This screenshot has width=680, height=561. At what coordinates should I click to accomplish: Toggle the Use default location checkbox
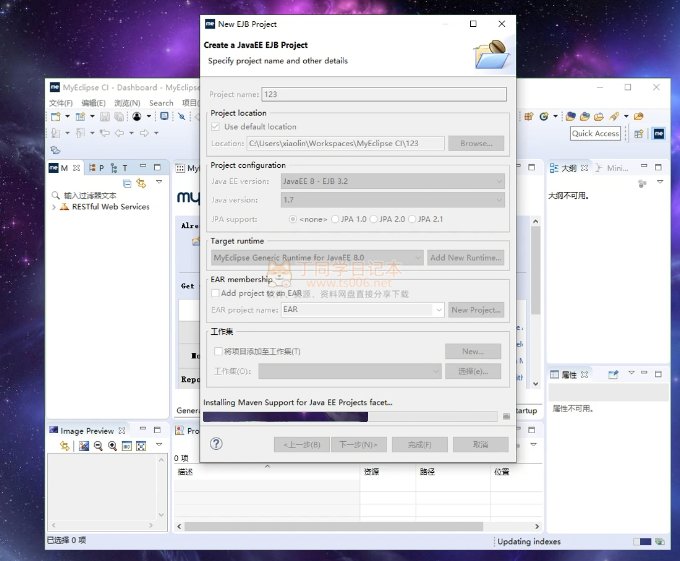click(x=216, y=127)
